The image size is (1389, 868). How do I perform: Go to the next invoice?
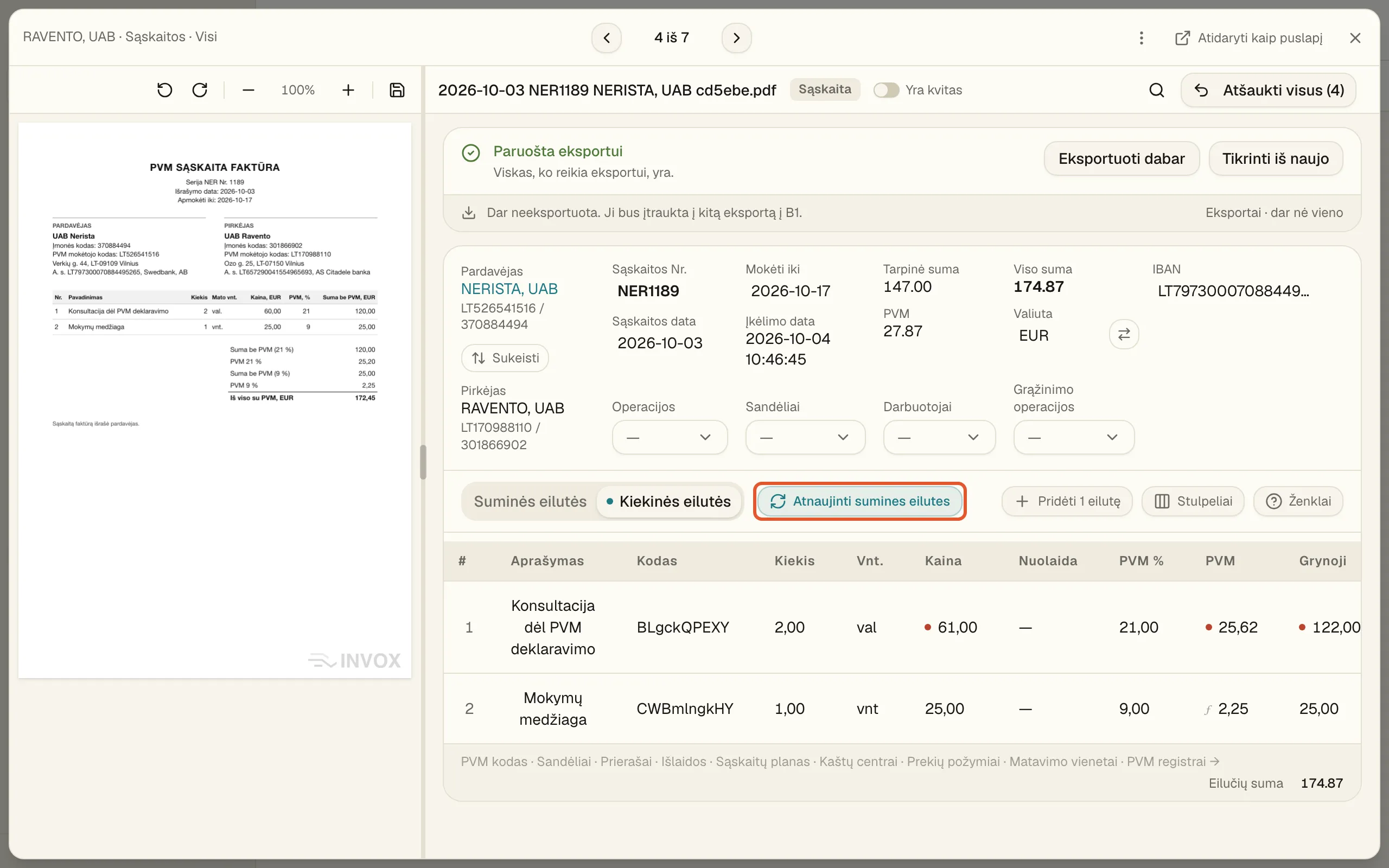(x=736, y=38)
